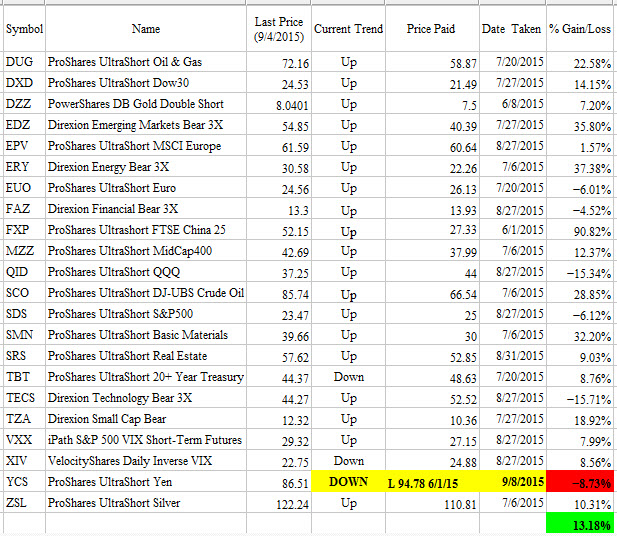Select the -6.12% loss cell

point(581,314)
